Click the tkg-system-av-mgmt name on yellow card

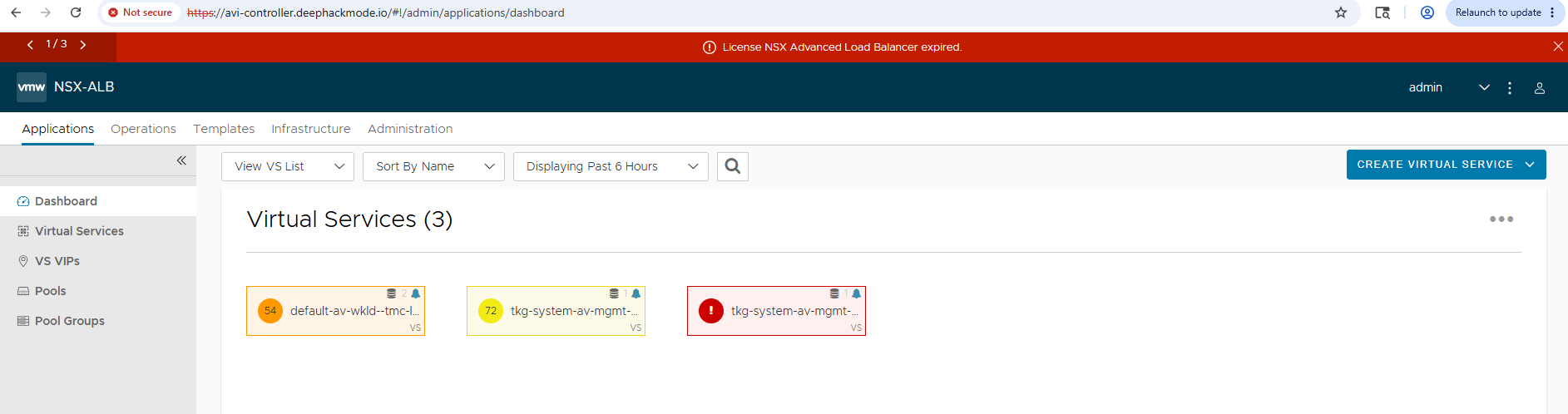(x=574, y=311)
